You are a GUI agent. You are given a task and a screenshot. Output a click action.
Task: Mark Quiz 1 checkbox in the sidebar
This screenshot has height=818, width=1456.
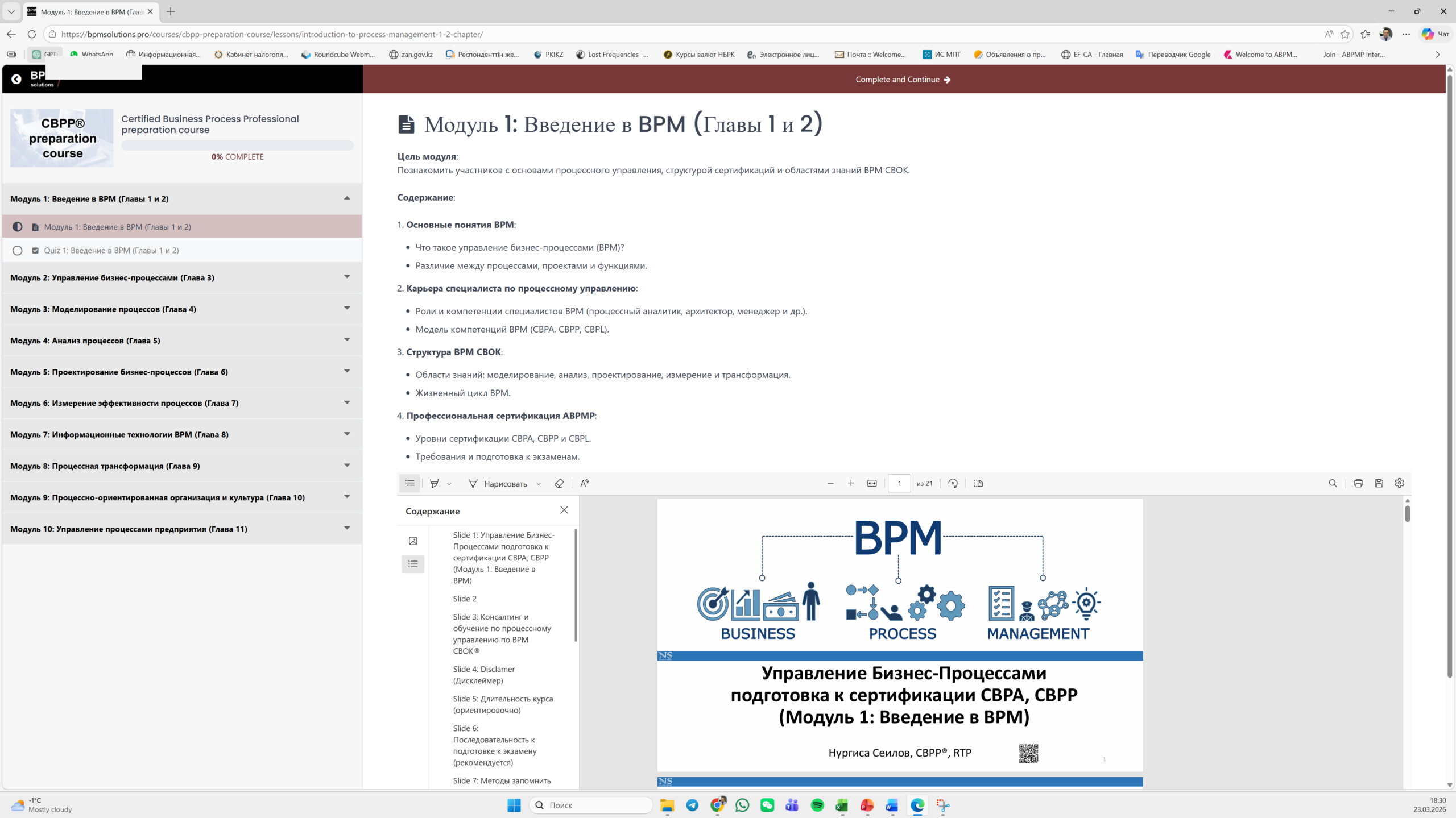click(17, 250)
